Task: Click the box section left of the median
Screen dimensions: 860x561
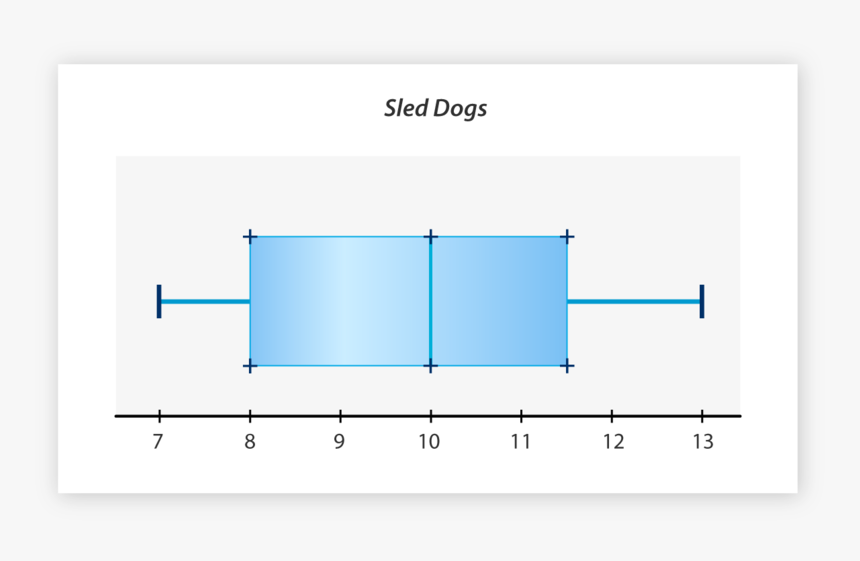Action: click(x=340, y=301)
